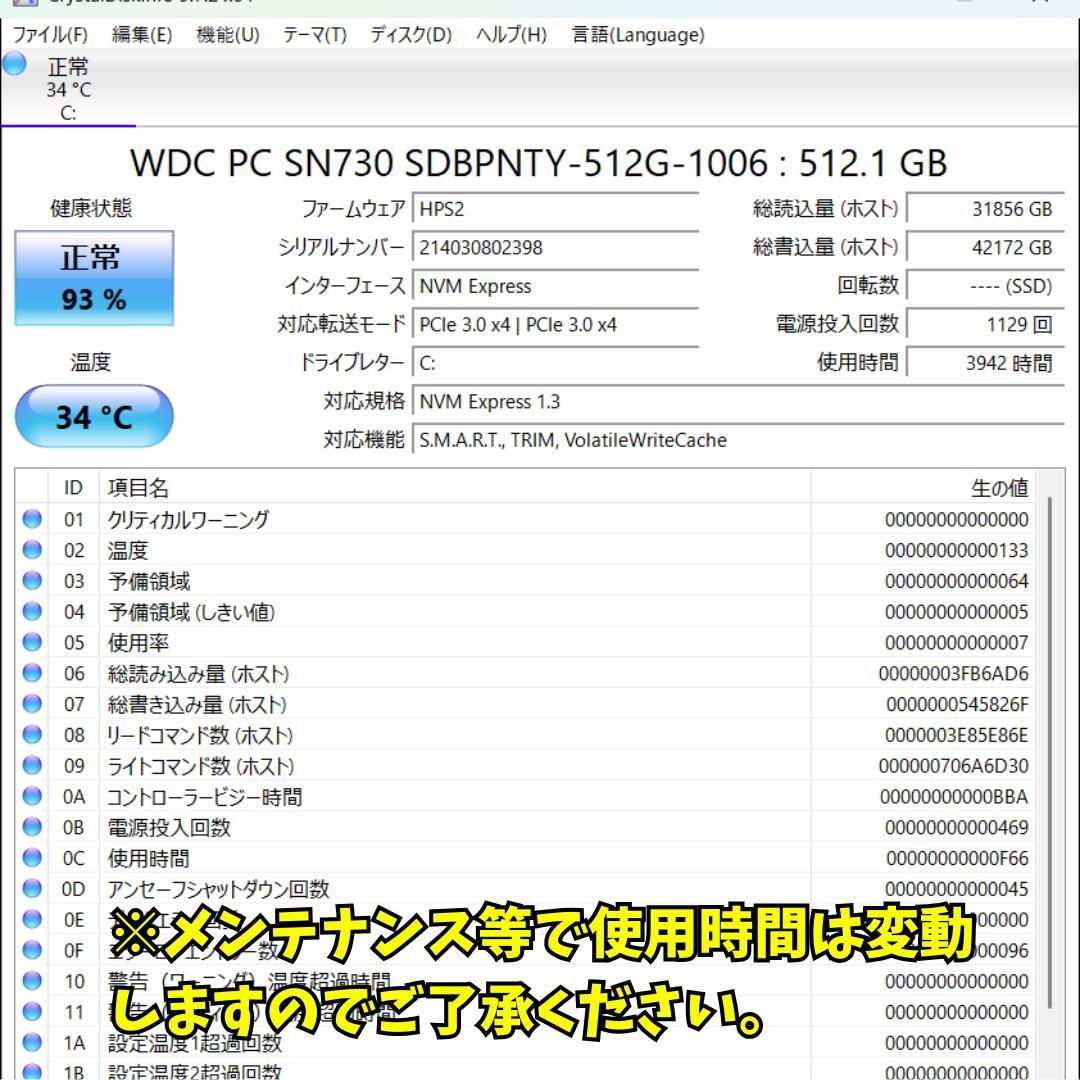1080x1080 pixels.
Task: Click the status dot beside 電源投入回数
Action: [33, 827]
